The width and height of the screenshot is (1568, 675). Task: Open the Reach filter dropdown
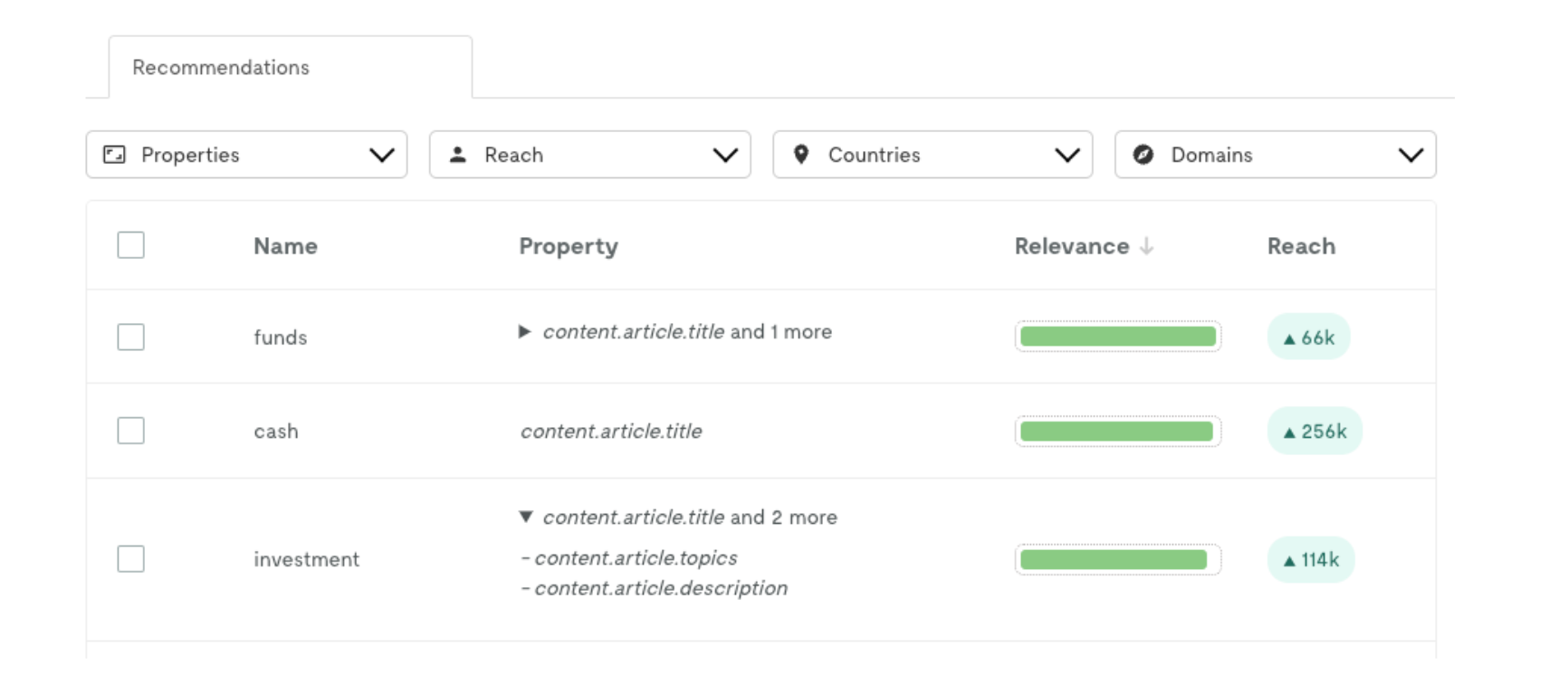pyautogui.click(x=589, y=155)
